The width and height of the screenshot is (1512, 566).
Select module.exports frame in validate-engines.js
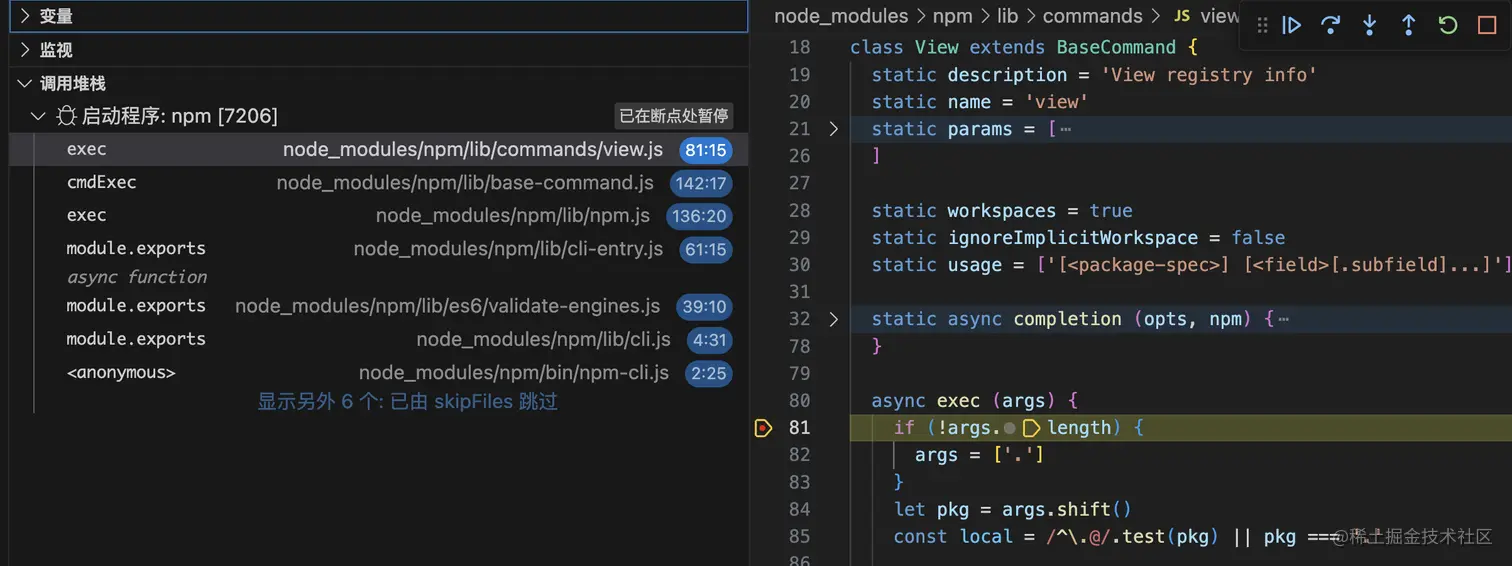378,306
